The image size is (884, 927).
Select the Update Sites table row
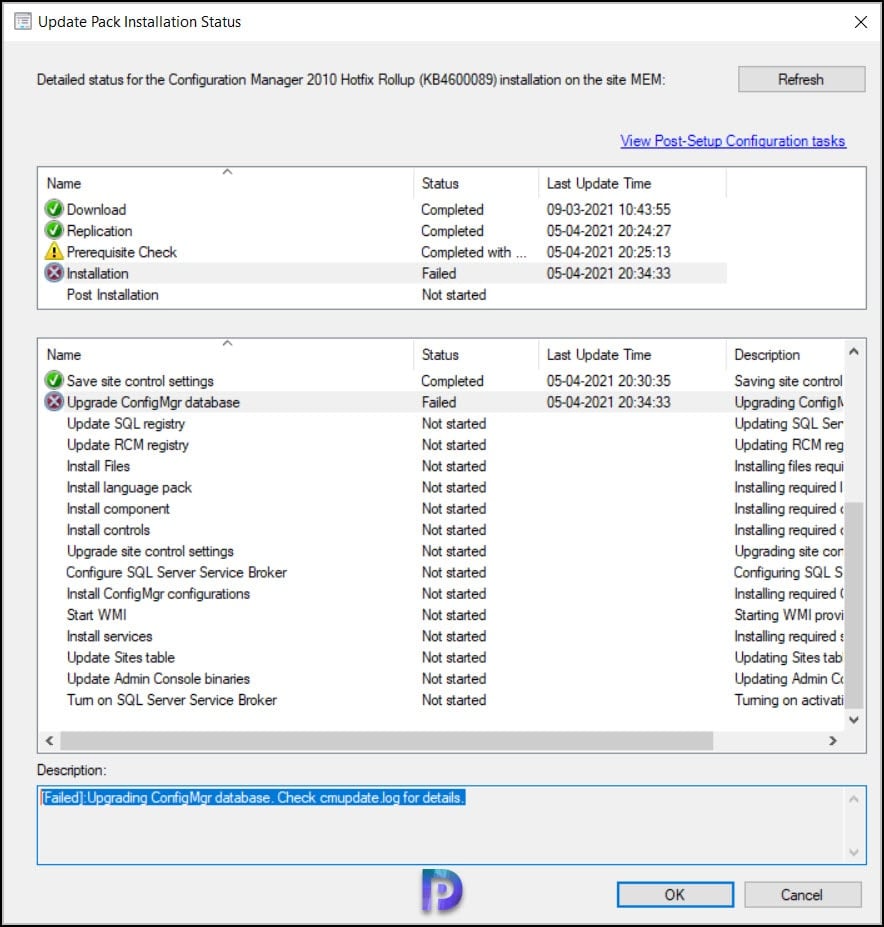[x=442, y=657]
